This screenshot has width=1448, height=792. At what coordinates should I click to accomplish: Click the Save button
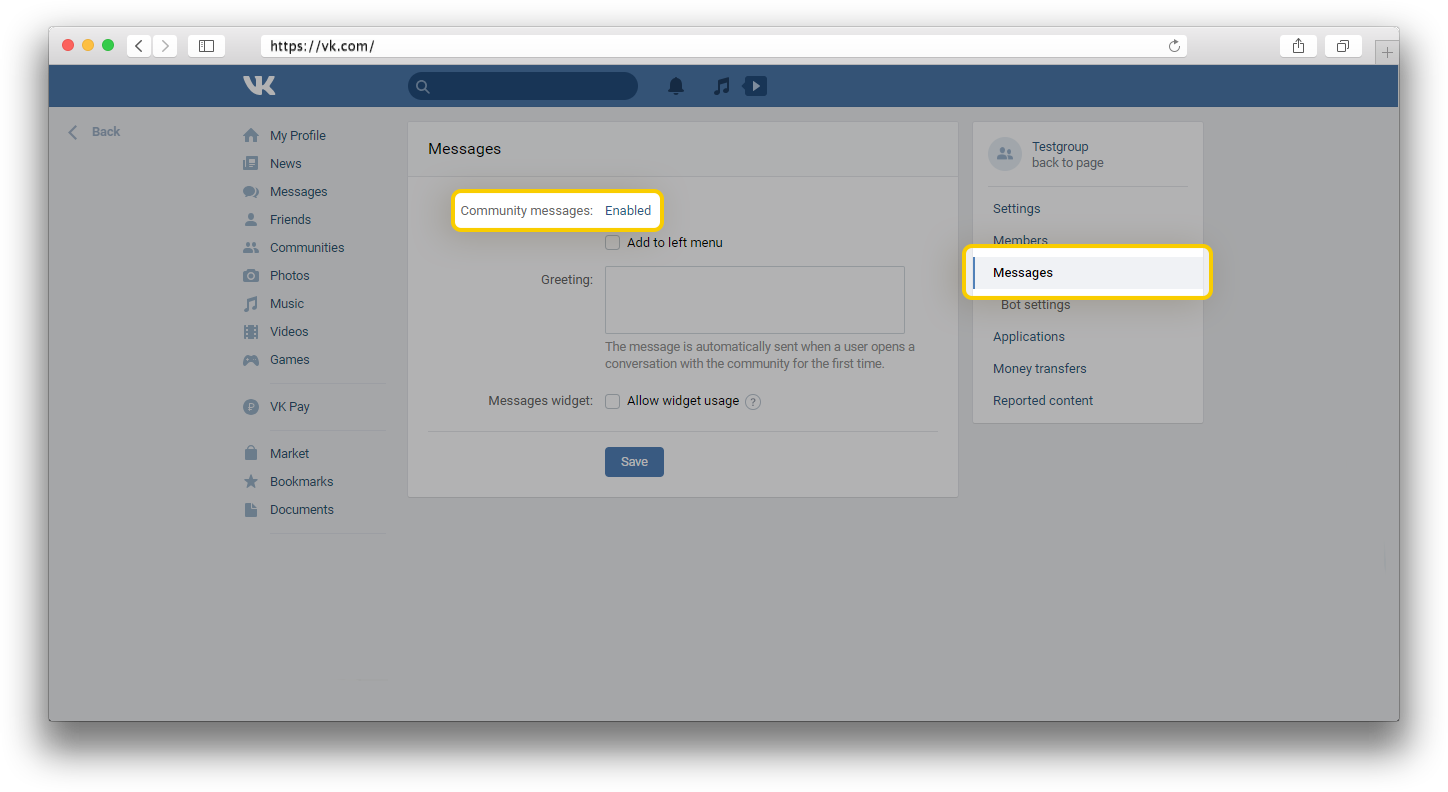tap(634, 462)
